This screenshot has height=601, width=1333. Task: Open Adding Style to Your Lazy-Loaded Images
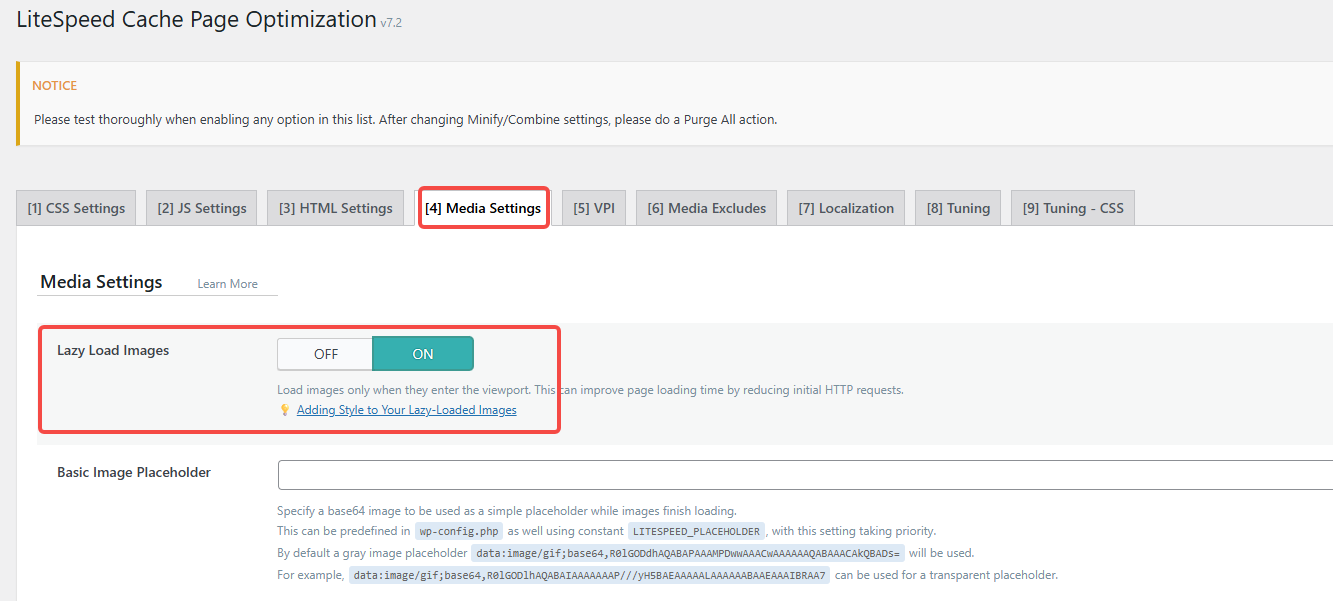point(405,409)
